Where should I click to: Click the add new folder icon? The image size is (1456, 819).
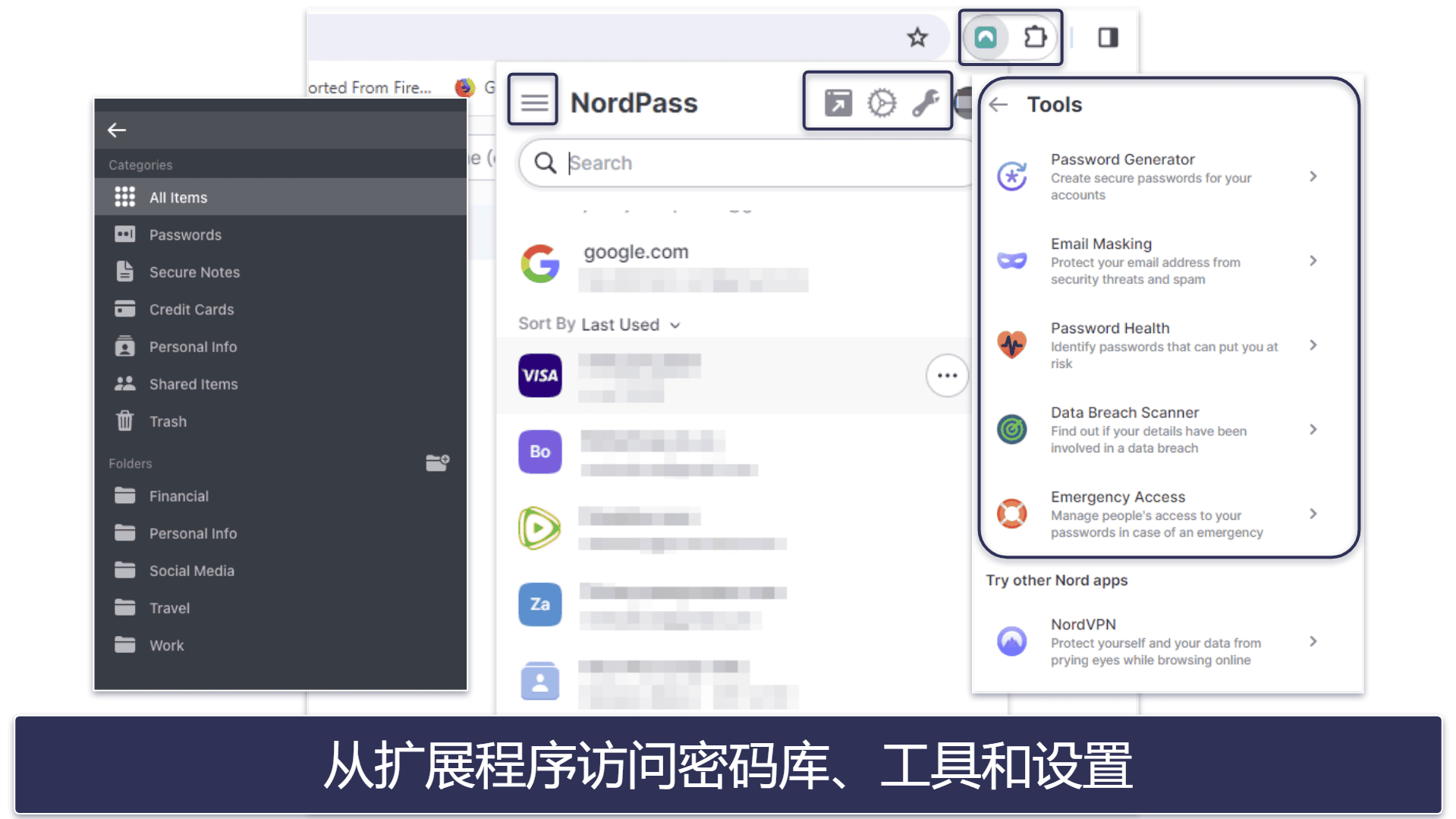point(438,462)
